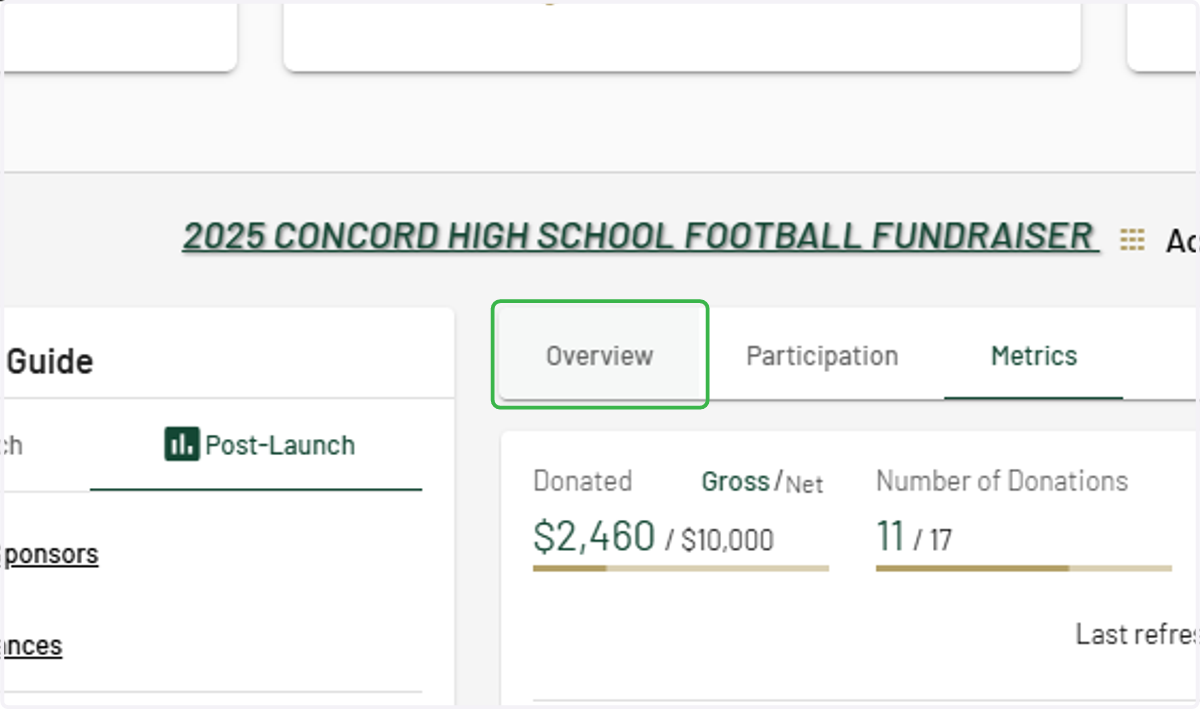Screen dimensions: 1200x709
Task: Click the partially visible Actions label
Action: pos(1182,240)
